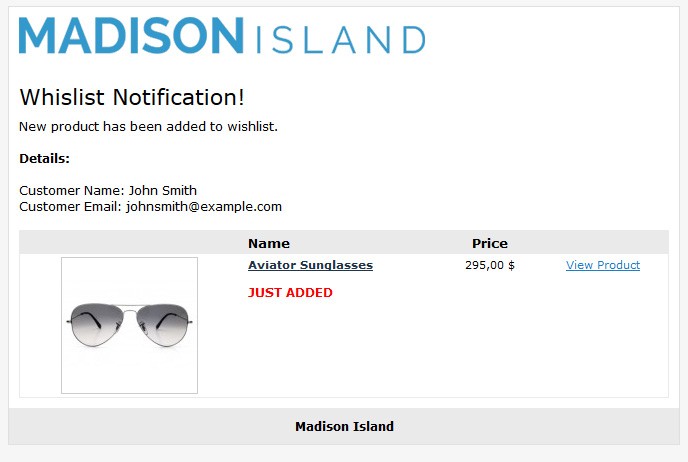Click the Aviator Sunglasses product thumbnail
The width and height of the screenshot is (688, 462).
tap(129, 325)
